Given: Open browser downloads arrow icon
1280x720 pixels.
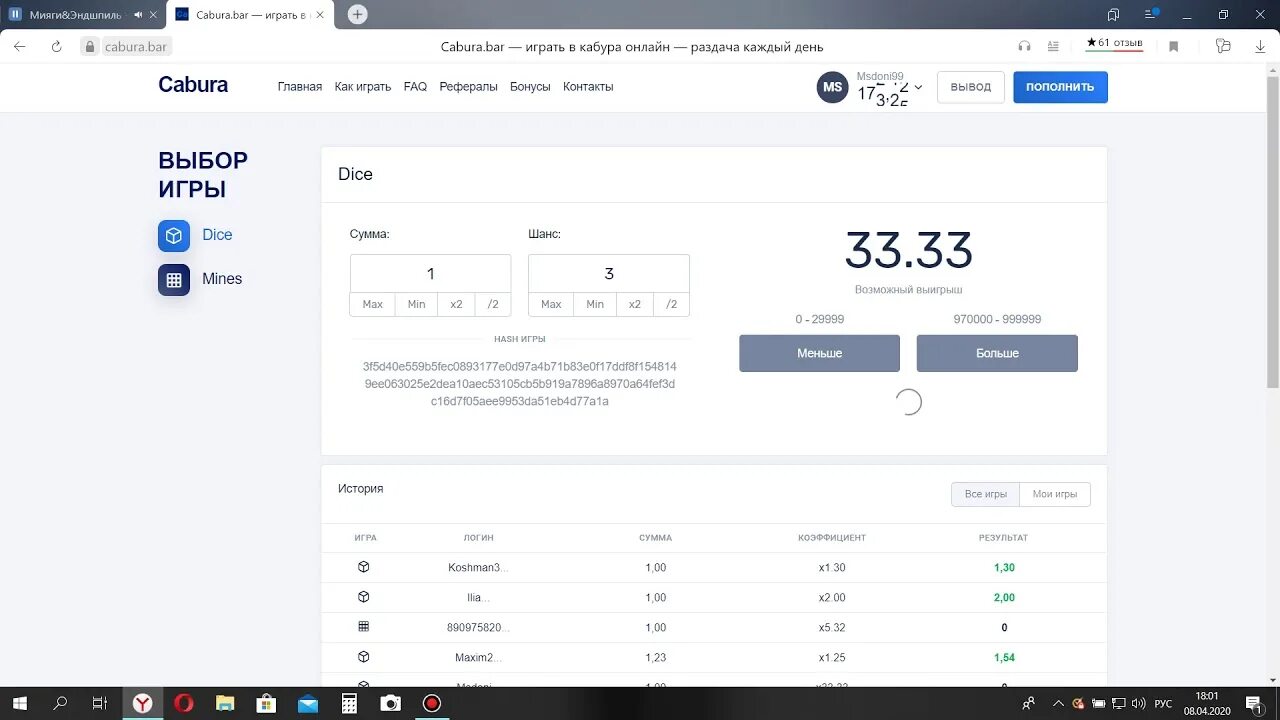Looking at the screenshot, I should tap(1260, 46).
